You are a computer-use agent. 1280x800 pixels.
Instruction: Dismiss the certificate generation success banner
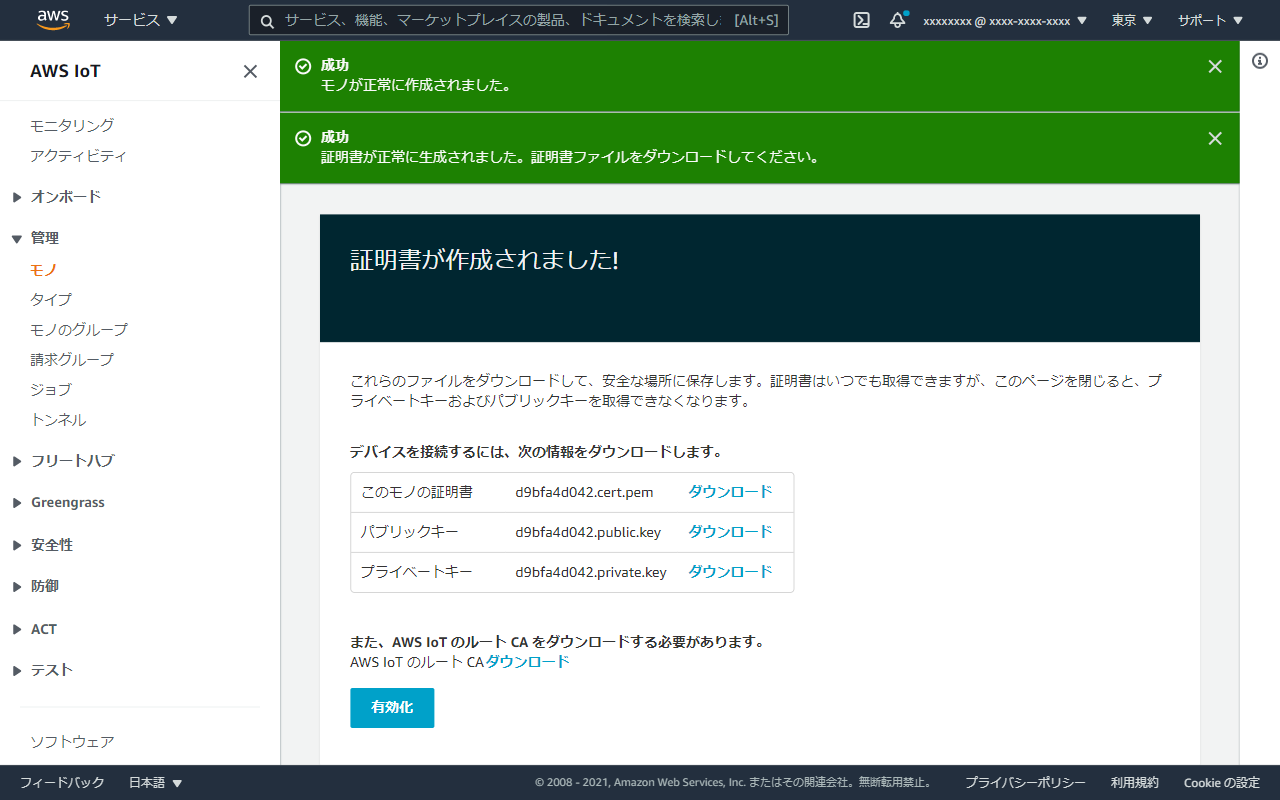1214,138
